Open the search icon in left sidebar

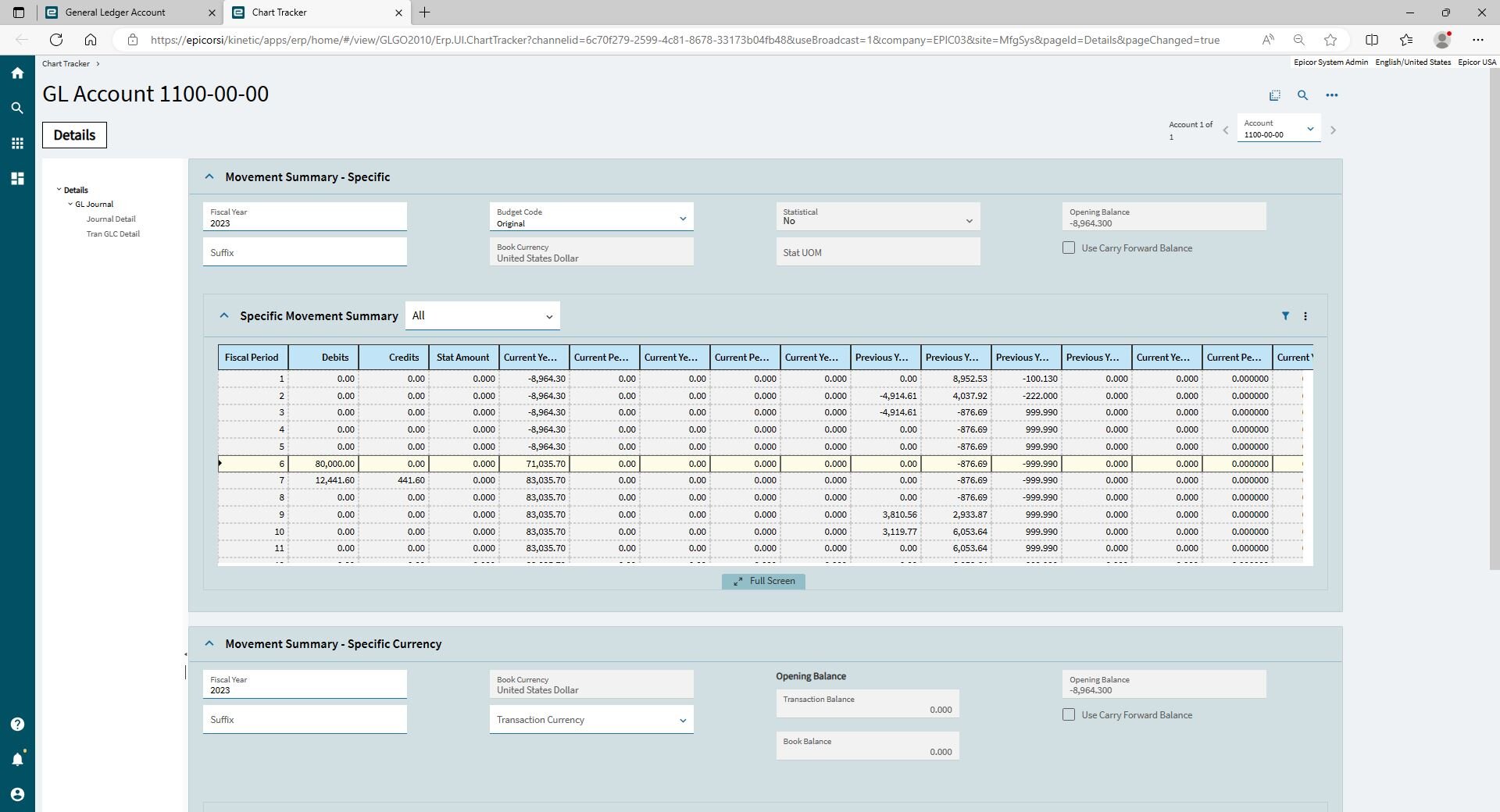click(17, 109)
